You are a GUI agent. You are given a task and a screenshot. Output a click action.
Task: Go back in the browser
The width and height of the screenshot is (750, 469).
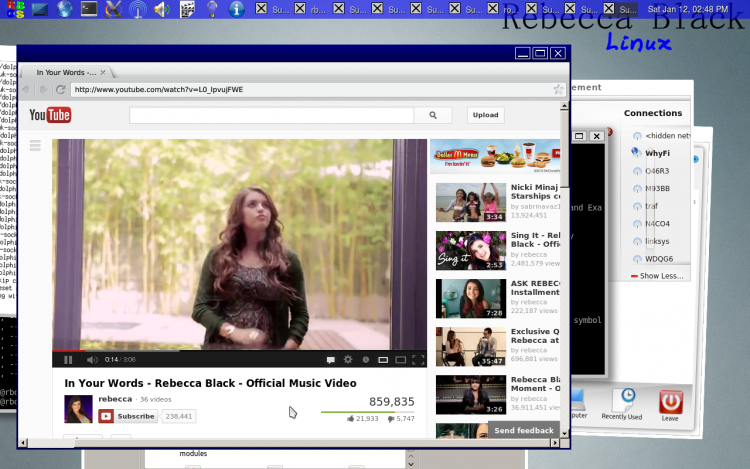tap(26, 89)
